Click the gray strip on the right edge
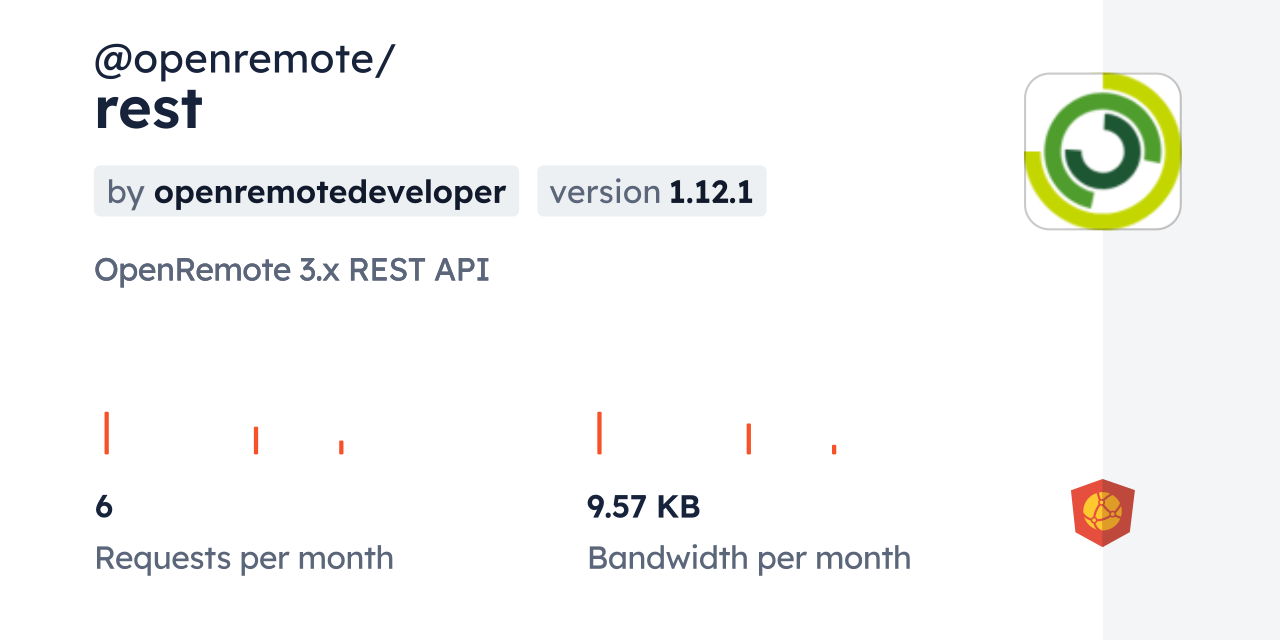 1191,320
